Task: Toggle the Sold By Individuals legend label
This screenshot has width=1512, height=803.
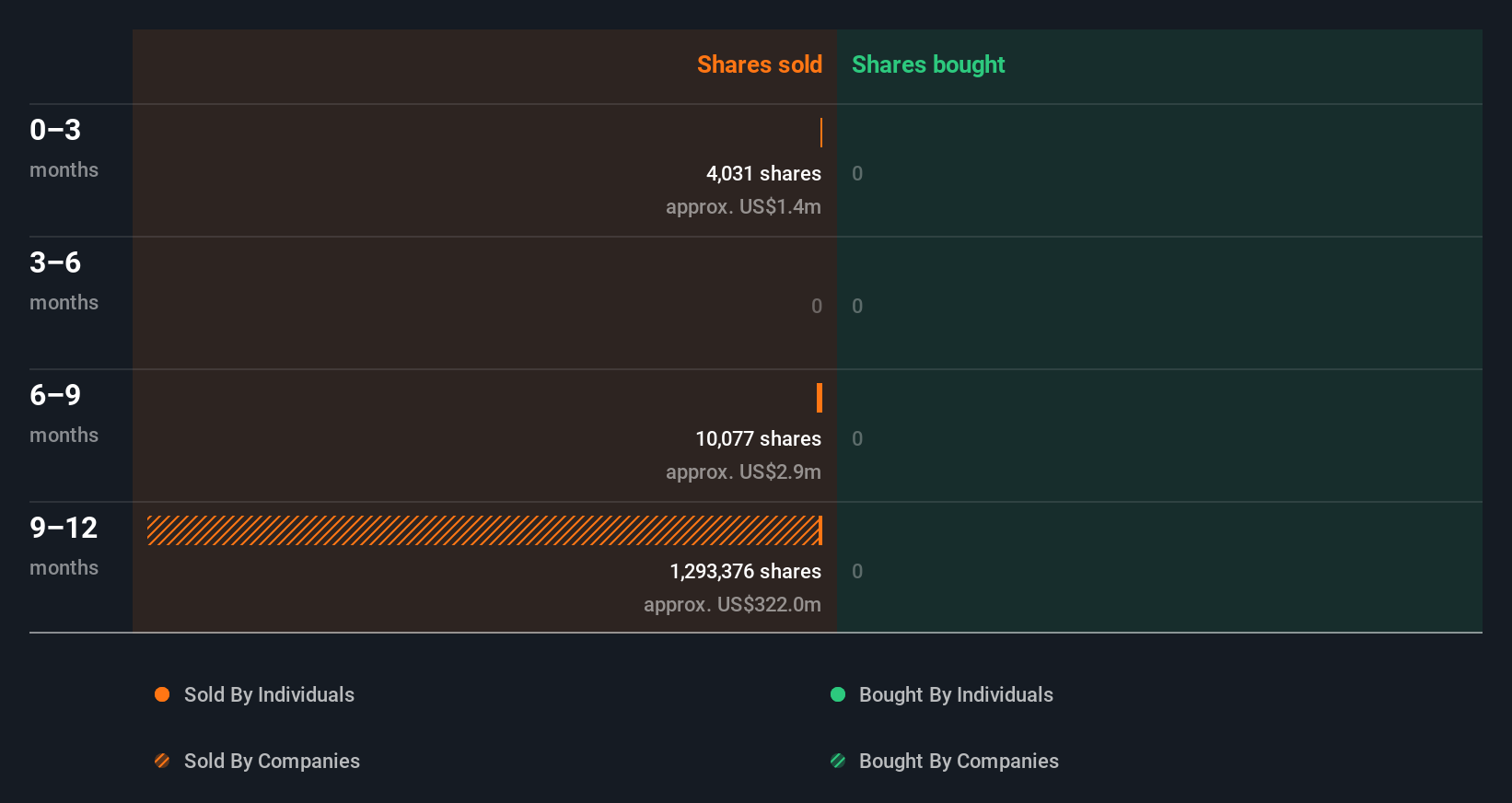Action: click(x=269, y=694)
